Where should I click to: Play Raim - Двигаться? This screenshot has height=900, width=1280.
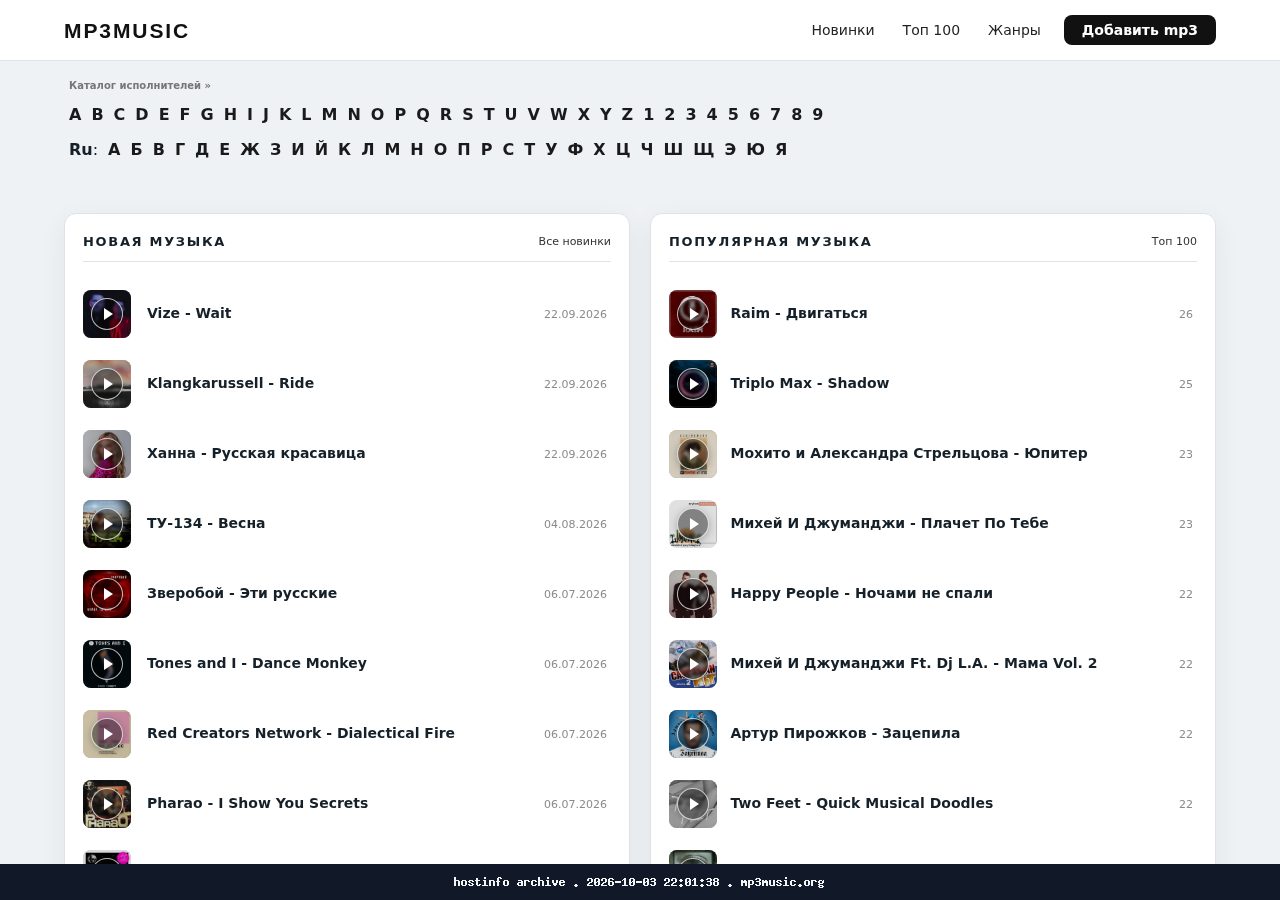[x=693, y=314]
